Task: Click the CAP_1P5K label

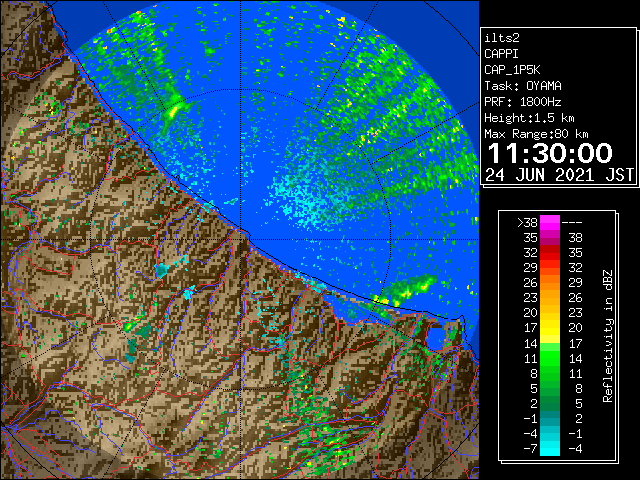Action: pyautogui.click(x=512, y=70)
